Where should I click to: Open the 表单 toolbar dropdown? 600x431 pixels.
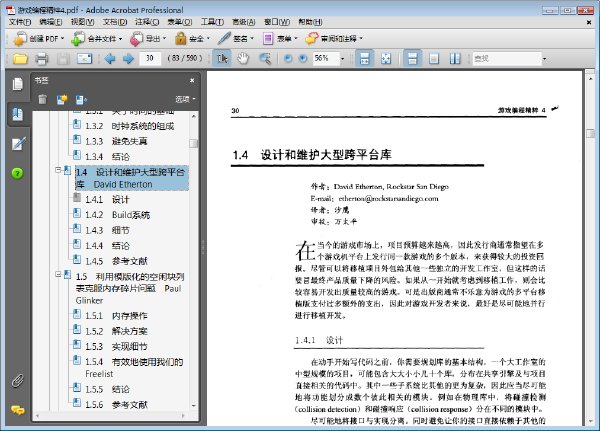click(280, 39)
